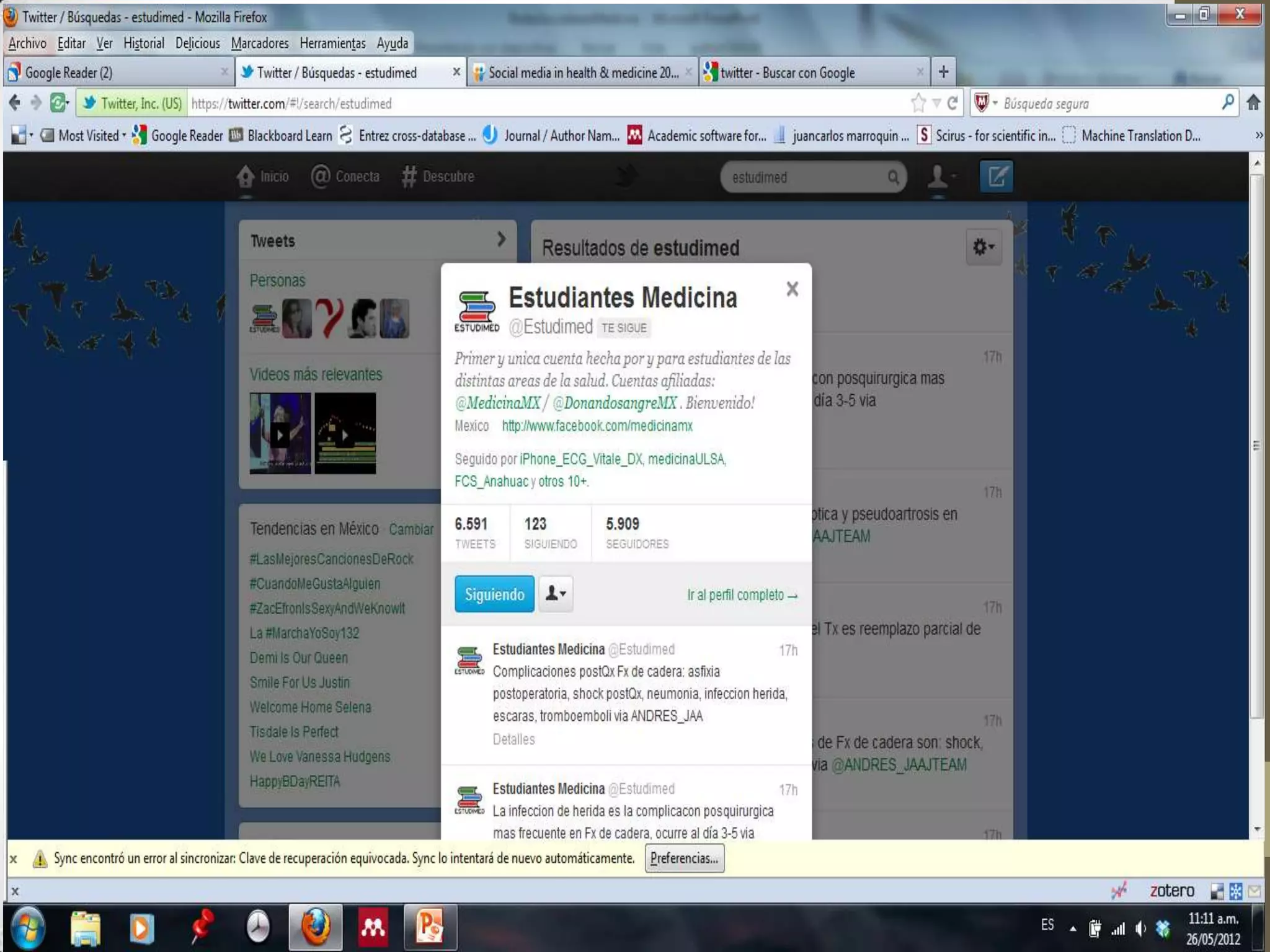Click the Firefox reload page icon
Screen dimensions: 1270x952
(952, 103)
